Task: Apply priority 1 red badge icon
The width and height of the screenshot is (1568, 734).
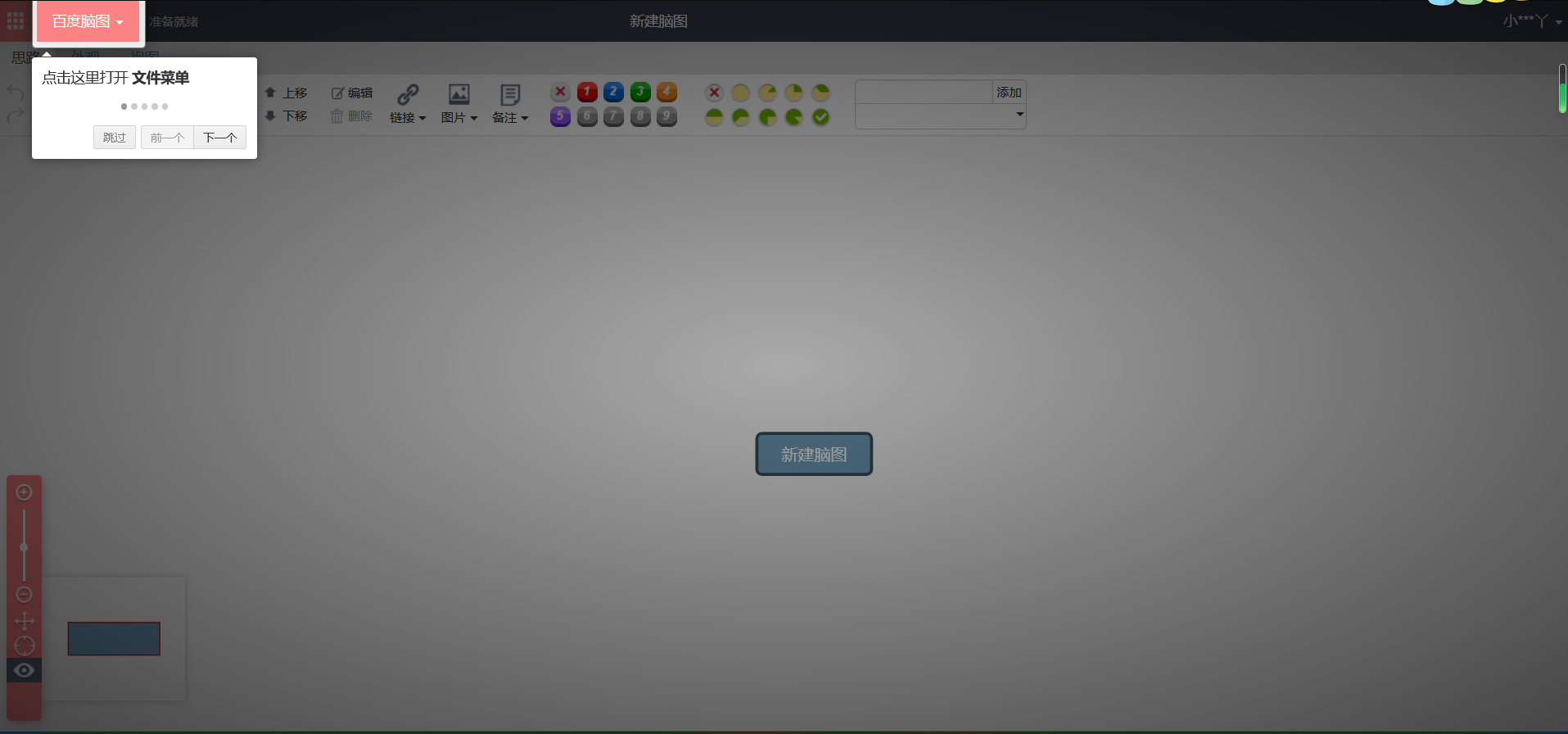Action: click(x=587, y=92)
